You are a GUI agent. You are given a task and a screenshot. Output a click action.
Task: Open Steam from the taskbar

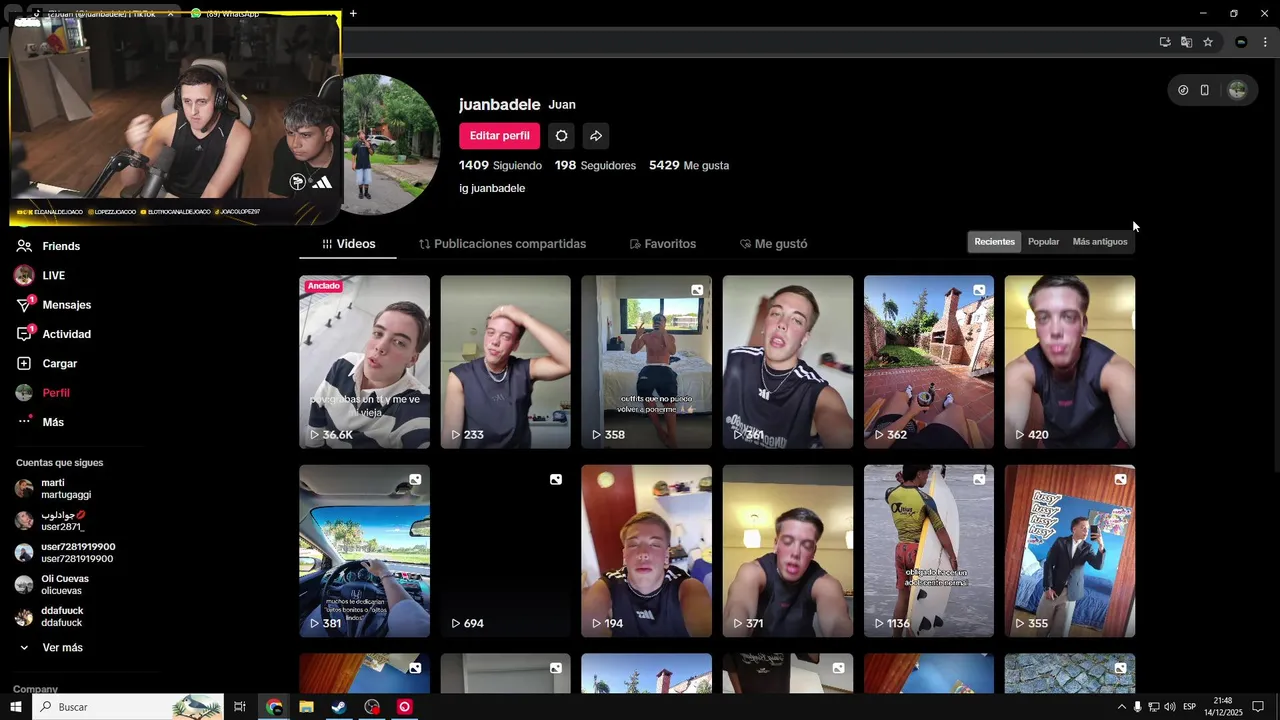(339, 707)
